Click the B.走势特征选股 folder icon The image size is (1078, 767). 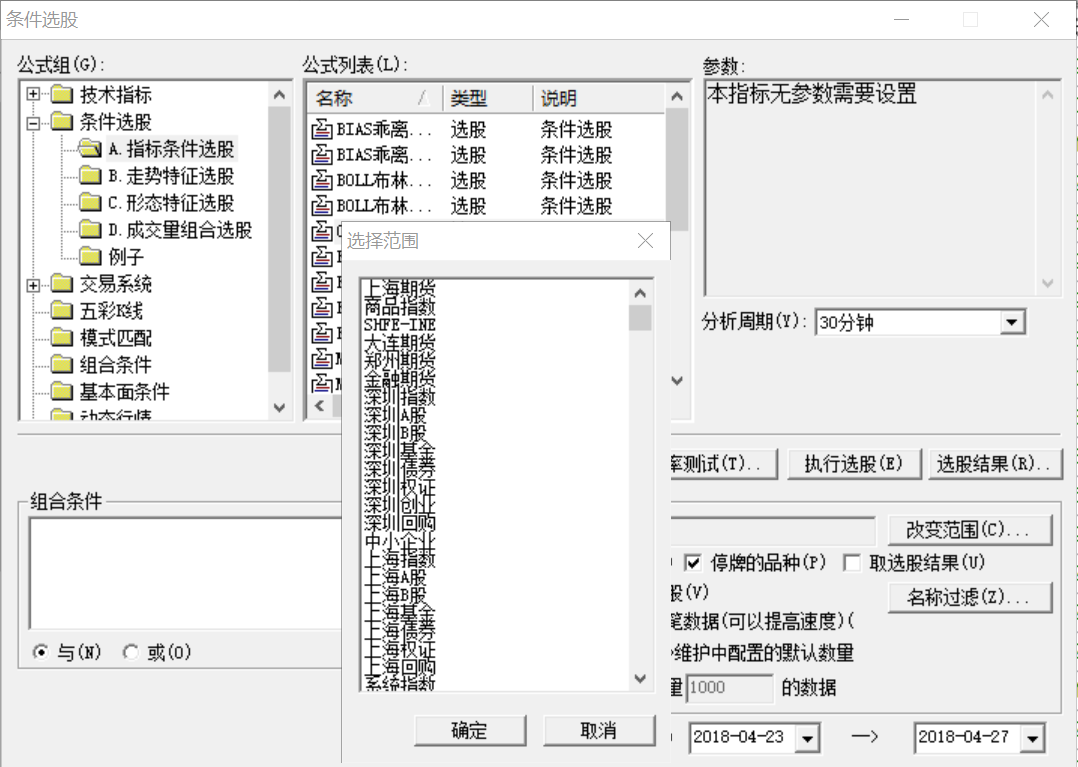(x=90, y=175)
